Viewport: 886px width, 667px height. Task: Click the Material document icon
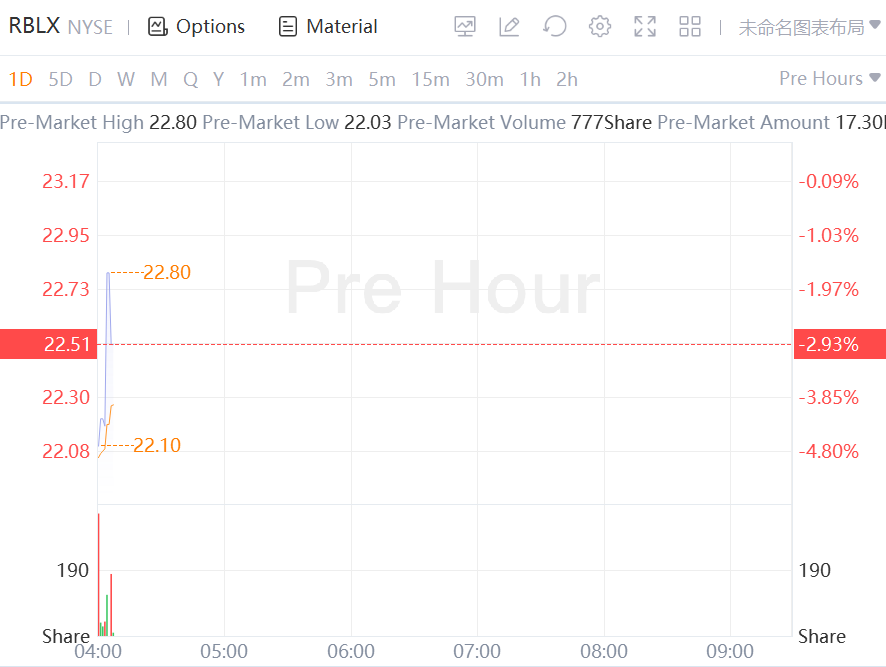pyautogui.click(x=288, y=27)
